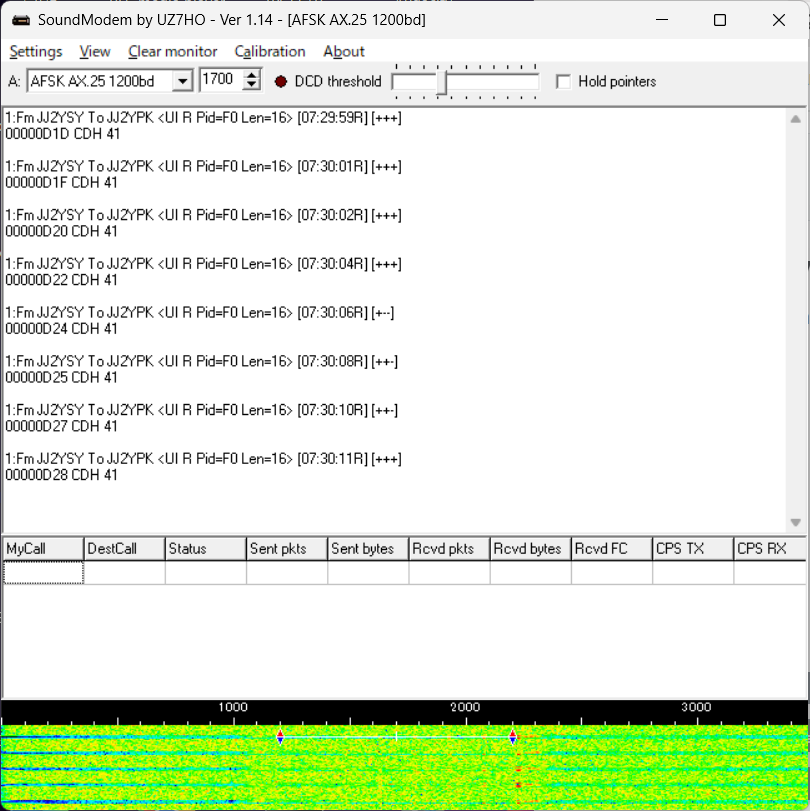Click the monitor scrollbar down arrow
Image resolution: width=810 pixels, height=811 pixels.
coord(796,522)
